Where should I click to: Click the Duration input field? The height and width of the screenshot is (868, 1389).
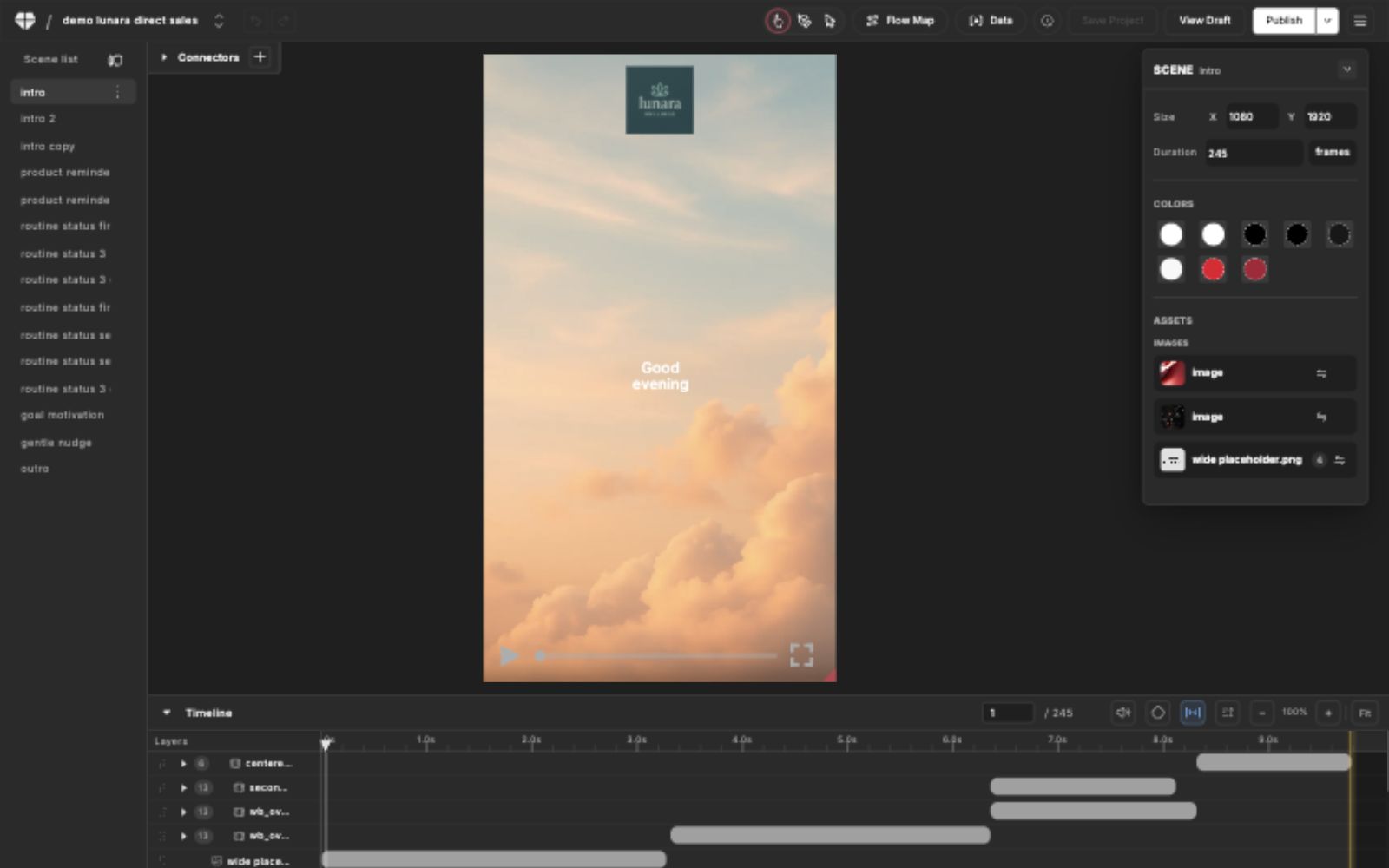[x=1253, y=153]
